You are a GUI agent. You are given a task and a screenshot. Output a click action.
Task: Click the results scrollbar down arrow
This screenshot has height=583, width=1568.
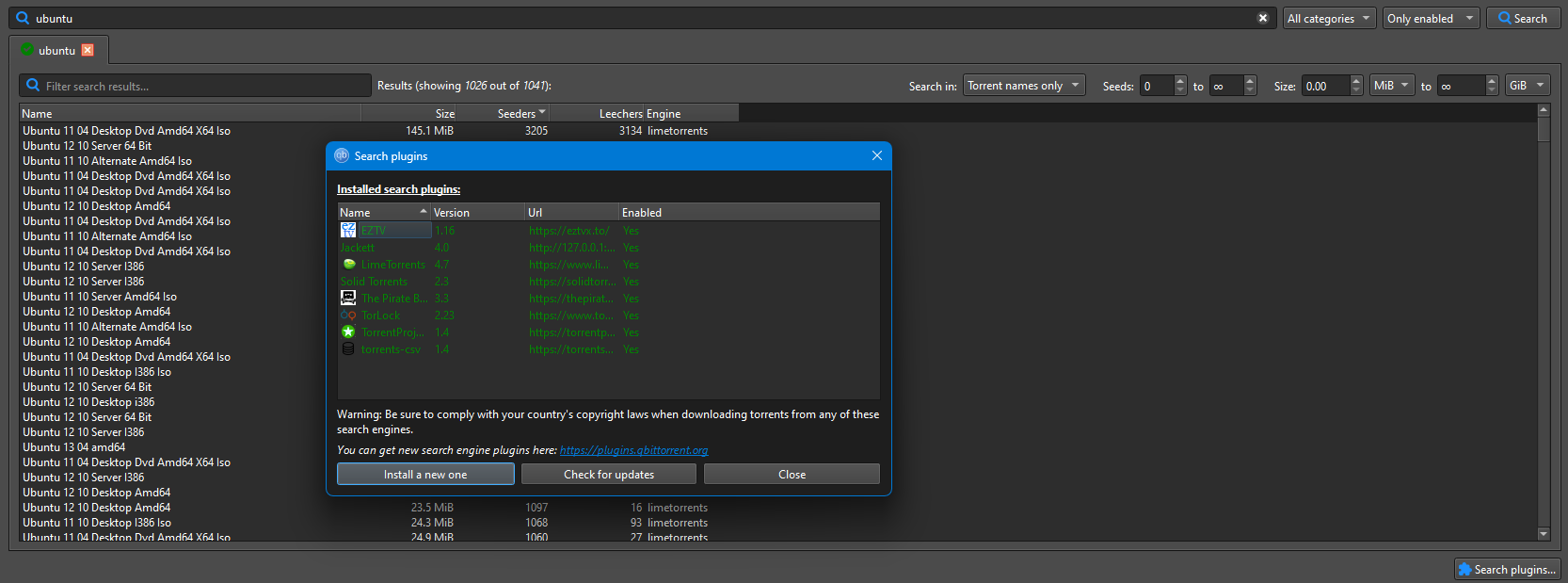[1544, 534]
